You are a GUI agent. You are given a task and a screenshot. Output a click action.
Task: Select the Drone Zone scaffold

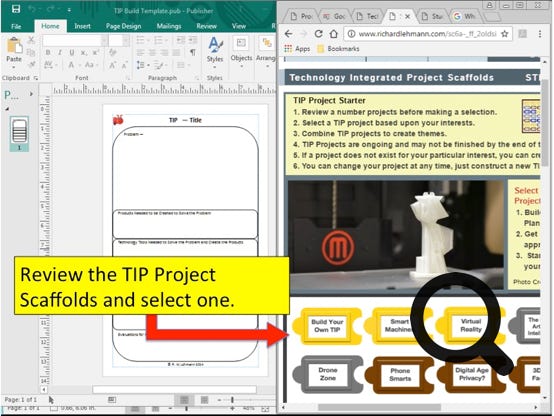(328, 374)
